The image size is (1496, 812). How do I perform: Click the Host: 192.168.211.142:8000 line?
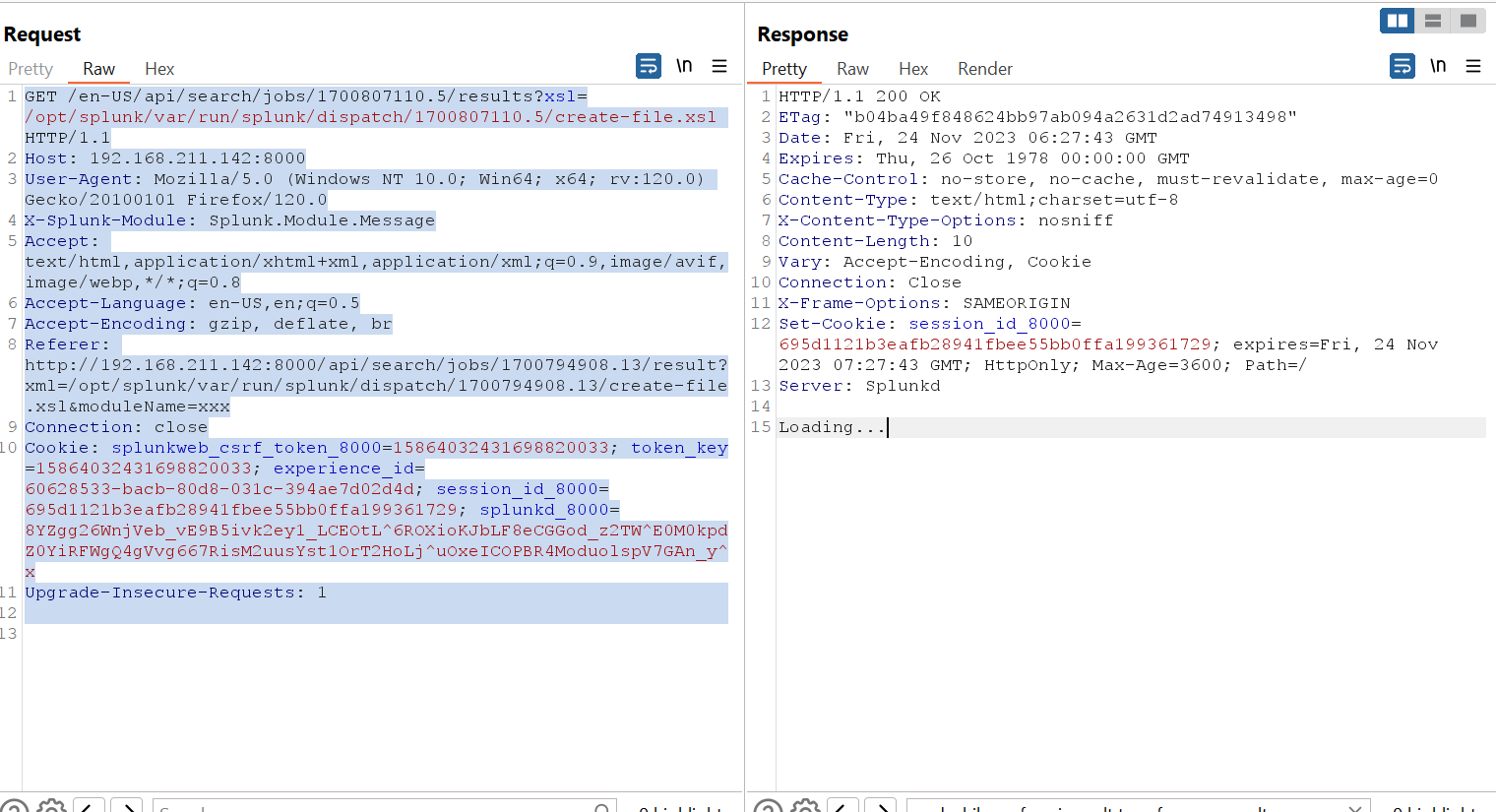165,158
